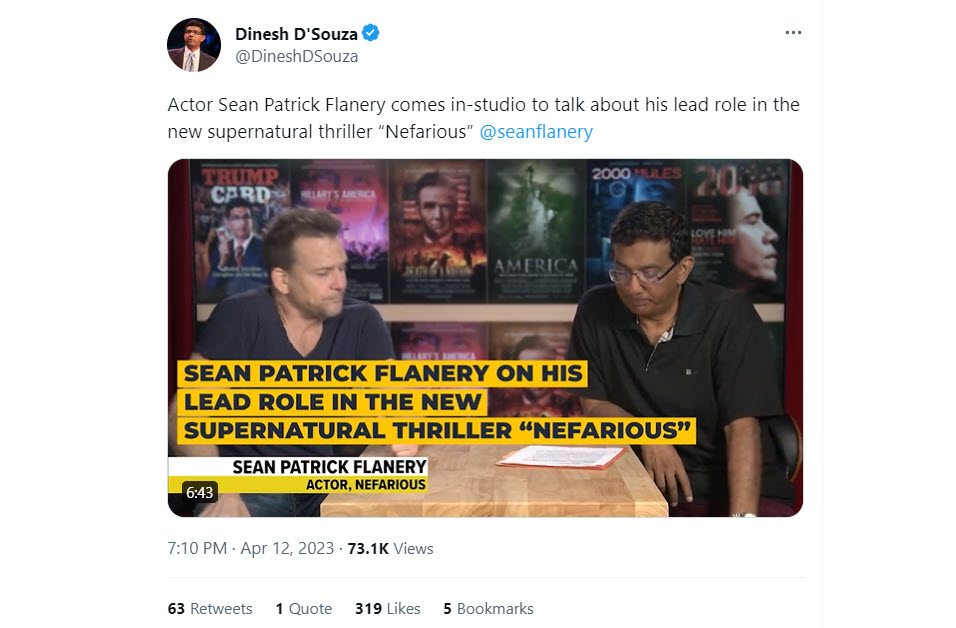Click the America poster in the video
Image resolution: width=956 pixels, height=628 pixels.
click(535, 230)
